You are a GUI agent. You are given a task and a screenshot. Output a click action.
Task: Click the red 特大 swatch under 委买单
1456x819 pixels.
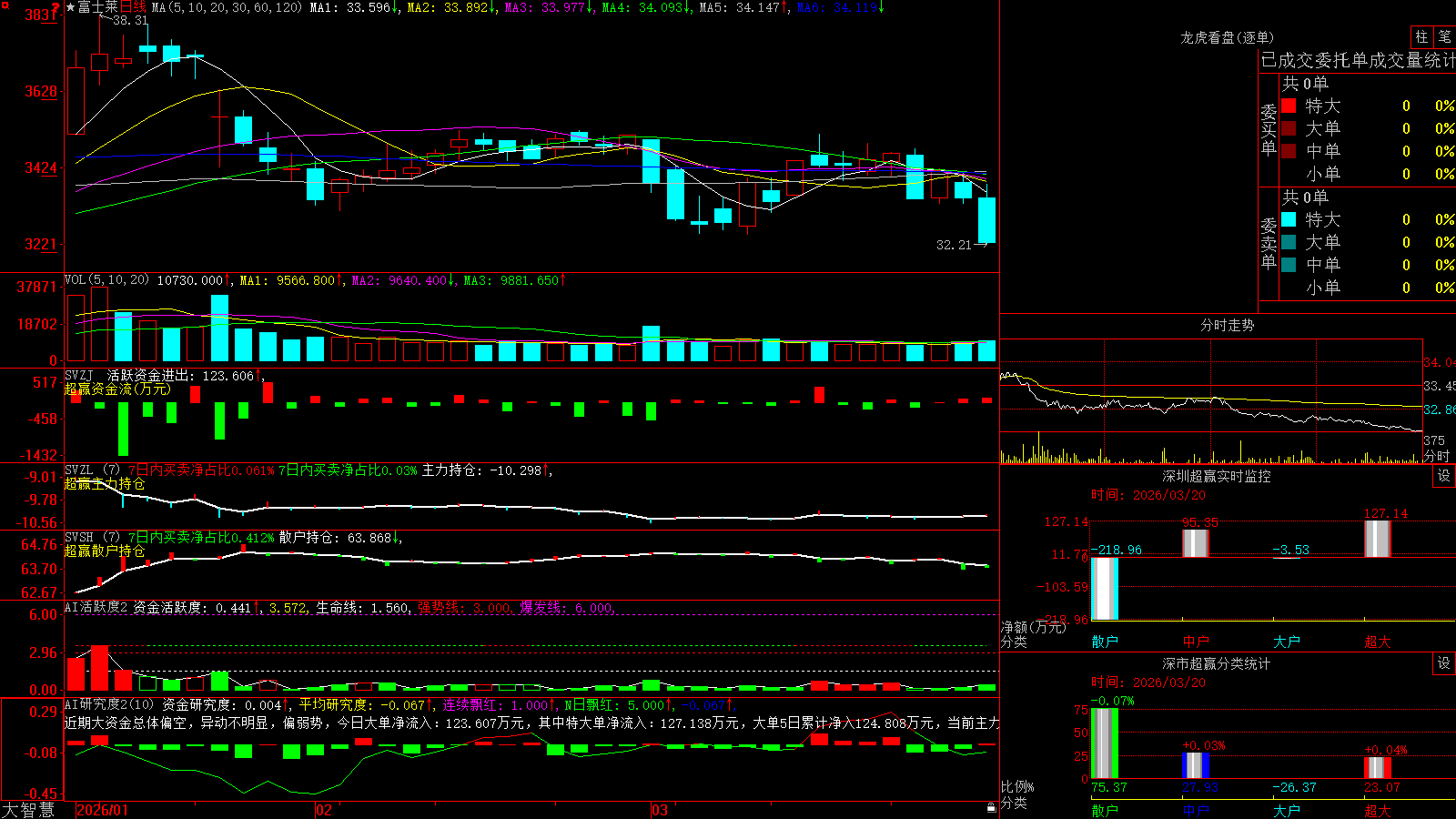1289,106
